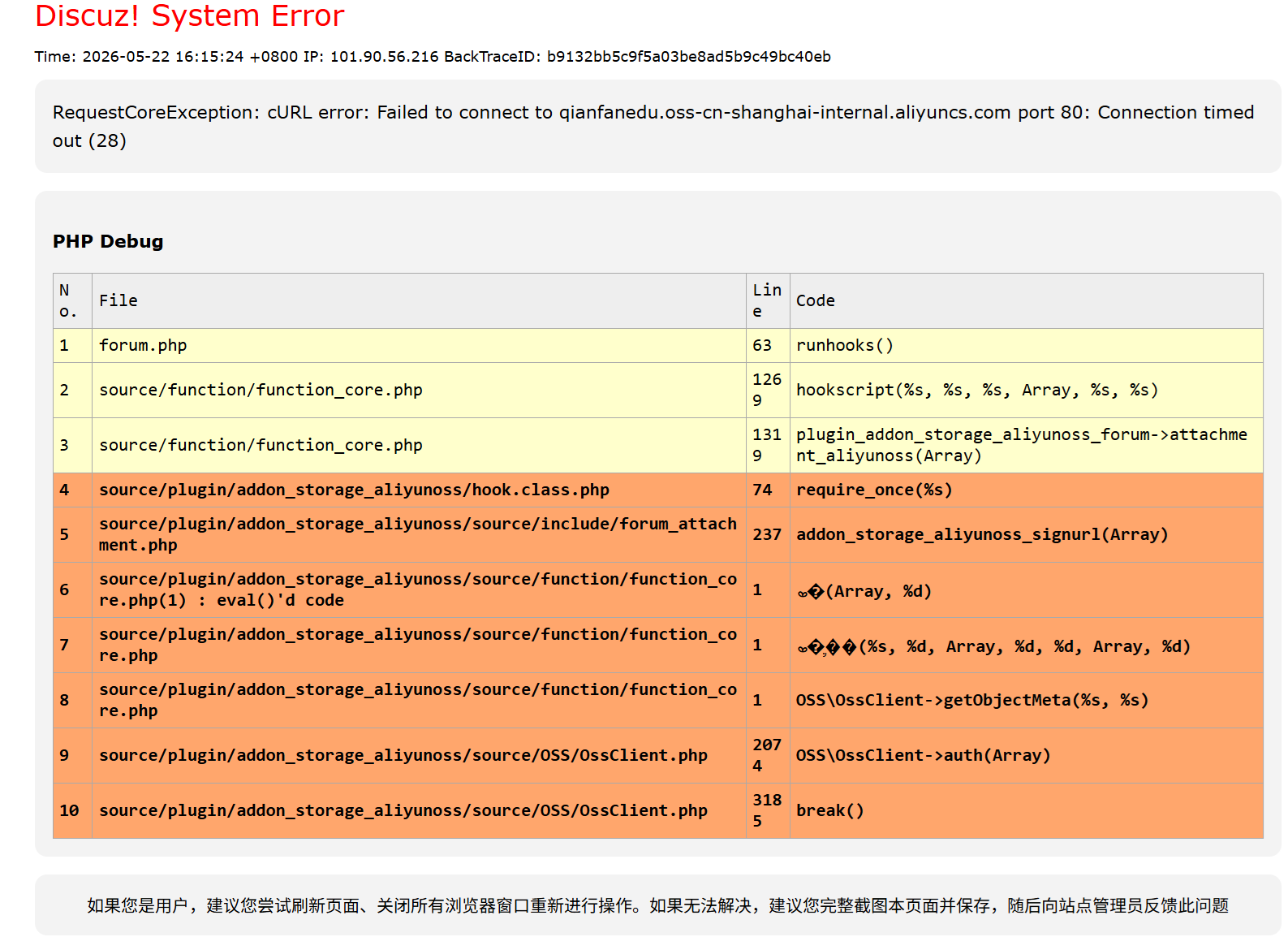Click line number 63 cell
The height and width of the screenshot is (937, 1288).
point(768,346)
